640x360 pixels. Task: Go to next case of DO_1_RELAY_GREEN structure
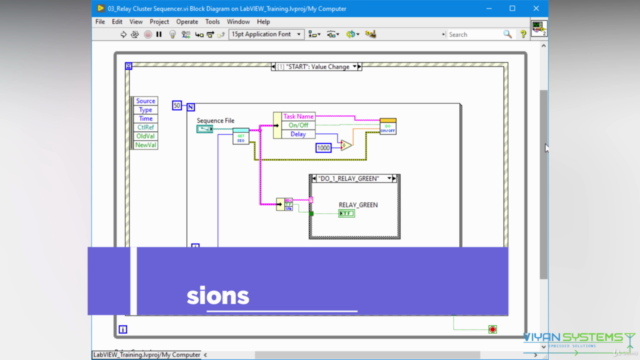394,178
